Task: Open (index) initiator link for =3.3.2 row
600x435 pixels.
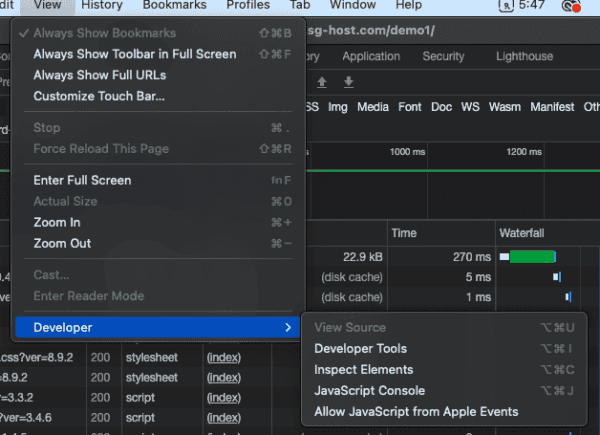Action: tap(224, 398)
